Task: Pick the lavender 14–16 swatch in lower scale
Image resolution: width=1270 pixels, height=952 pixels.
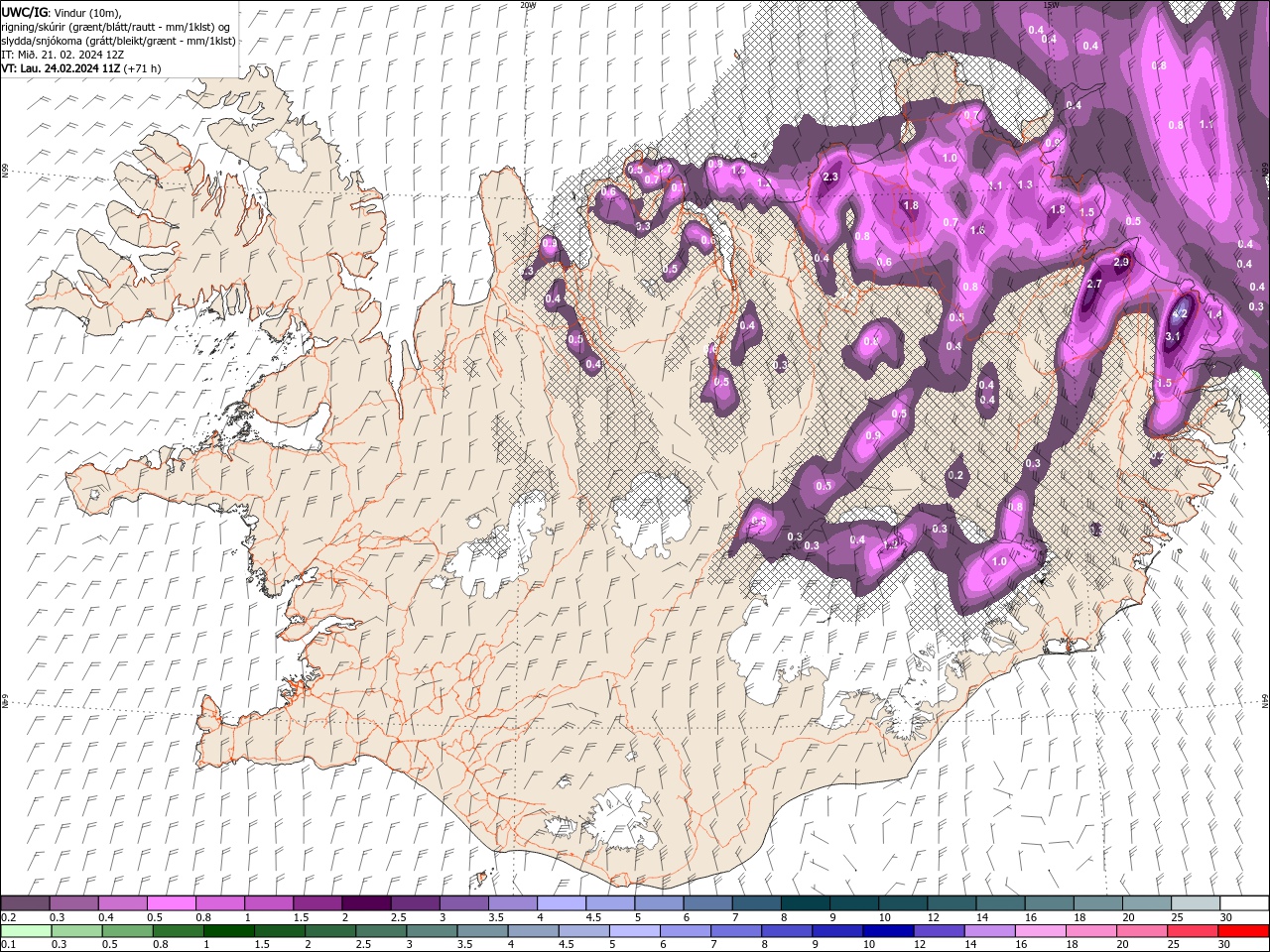Action: coord(989,931)
